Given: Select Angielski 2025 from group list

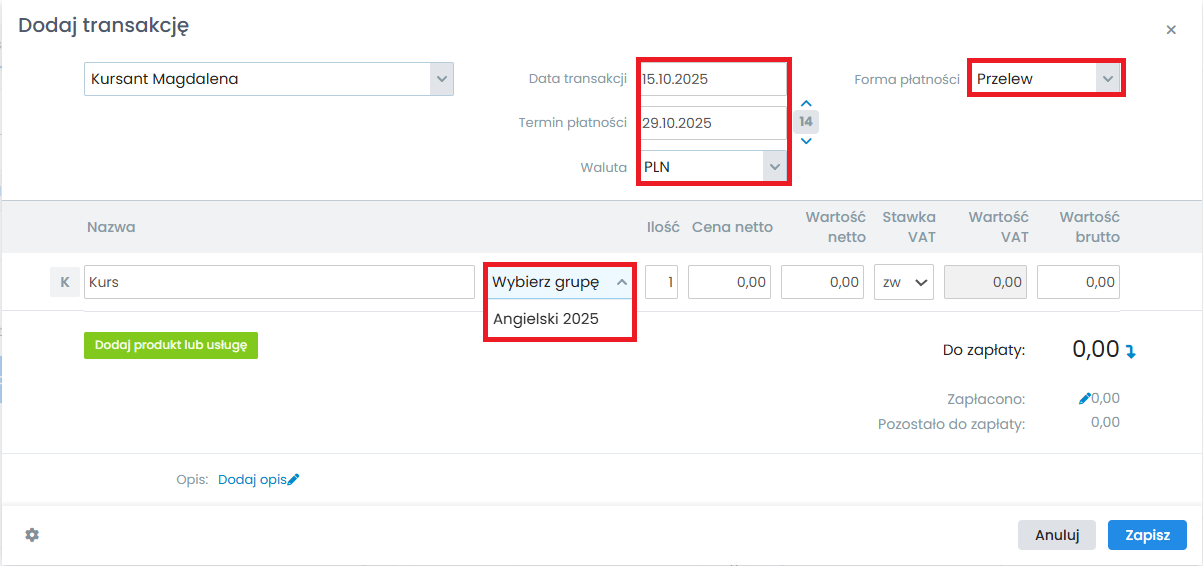Looking at the screenshot, I should click(546, 319).
